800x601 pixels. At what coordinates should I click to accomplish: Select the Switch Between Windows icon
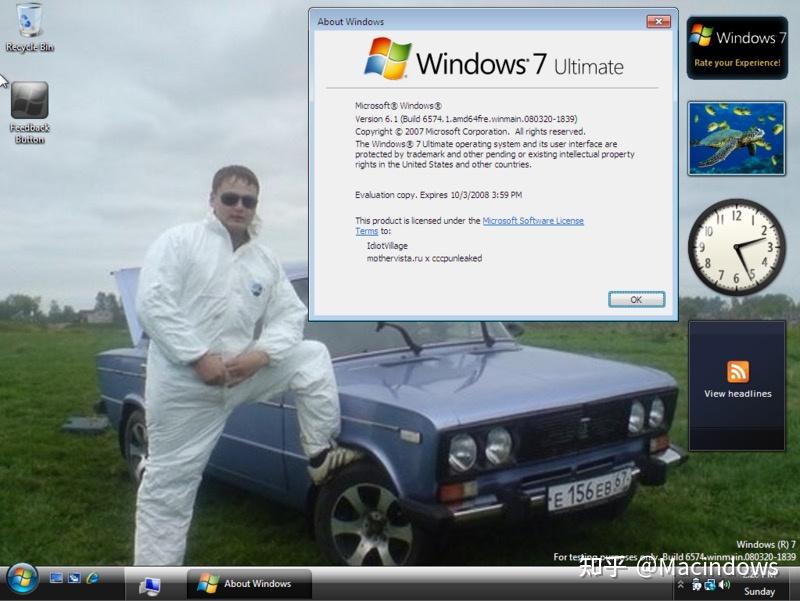pos(74,578)
